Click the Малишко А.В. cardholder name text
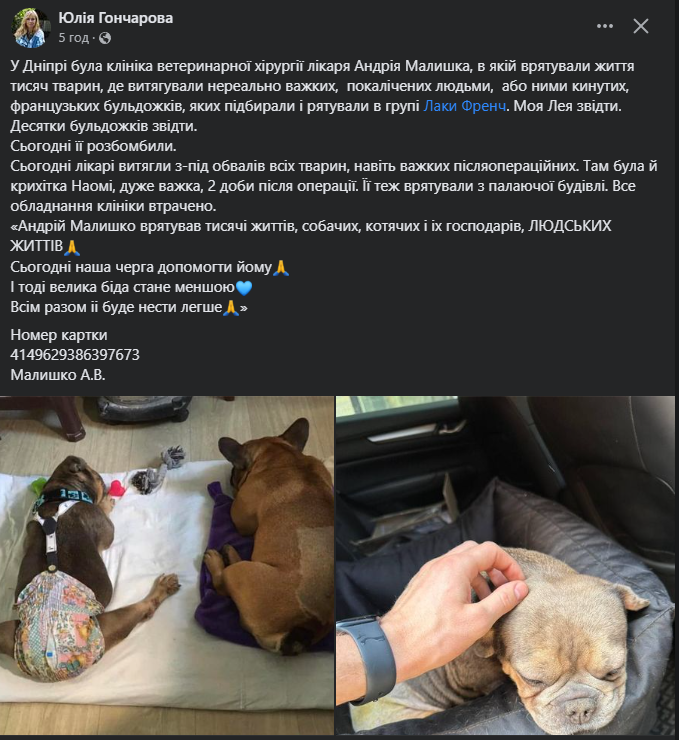This screenshot has width=679, height=740. 58,375
